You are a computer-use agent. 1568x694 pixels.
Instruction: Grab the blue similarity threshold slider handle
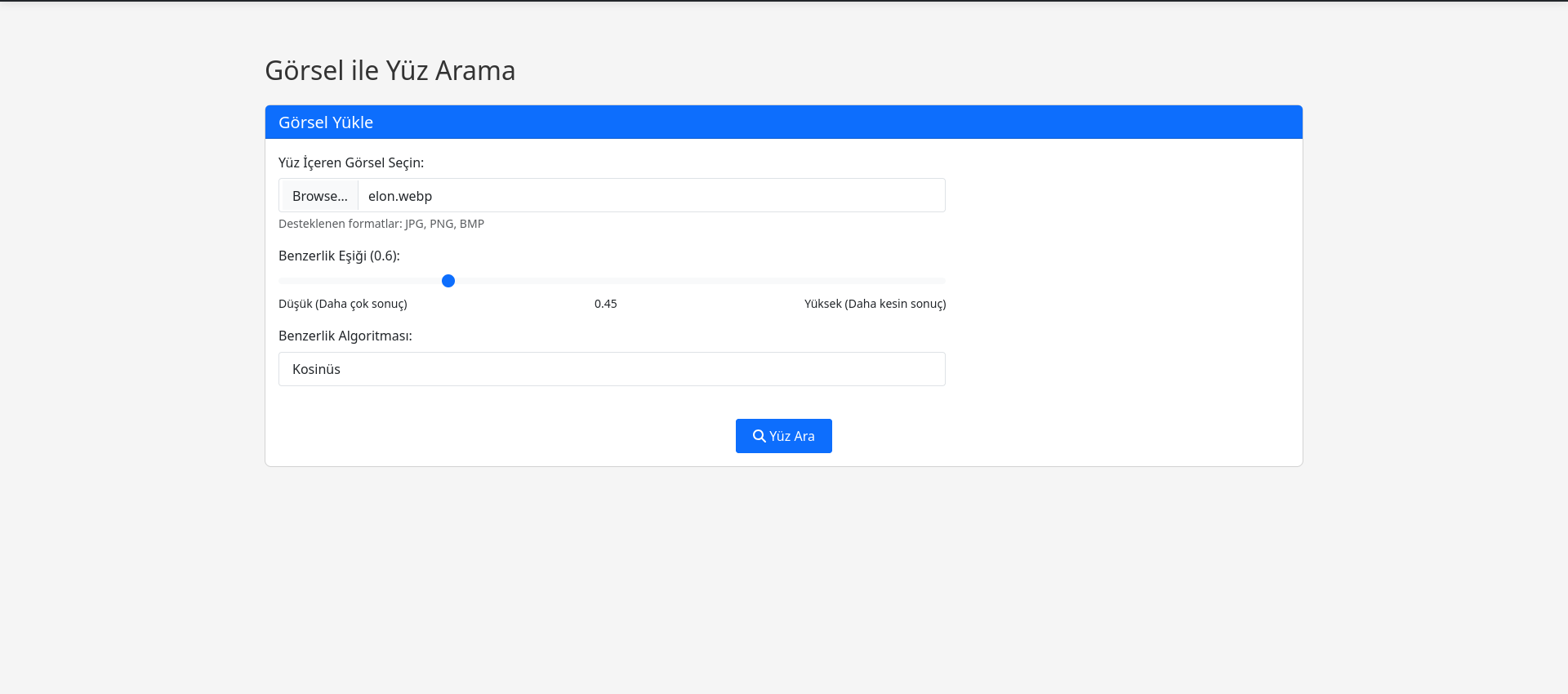click(x=448, y=281)
